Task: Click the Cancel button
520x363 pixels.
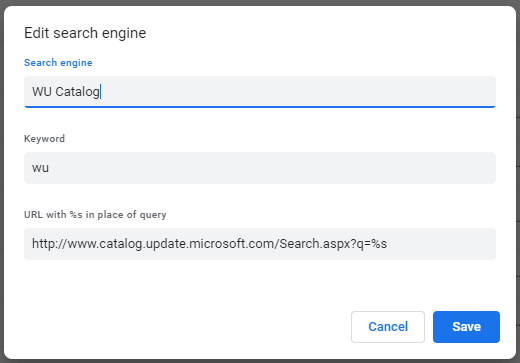Action: click(x=388, y=327)
